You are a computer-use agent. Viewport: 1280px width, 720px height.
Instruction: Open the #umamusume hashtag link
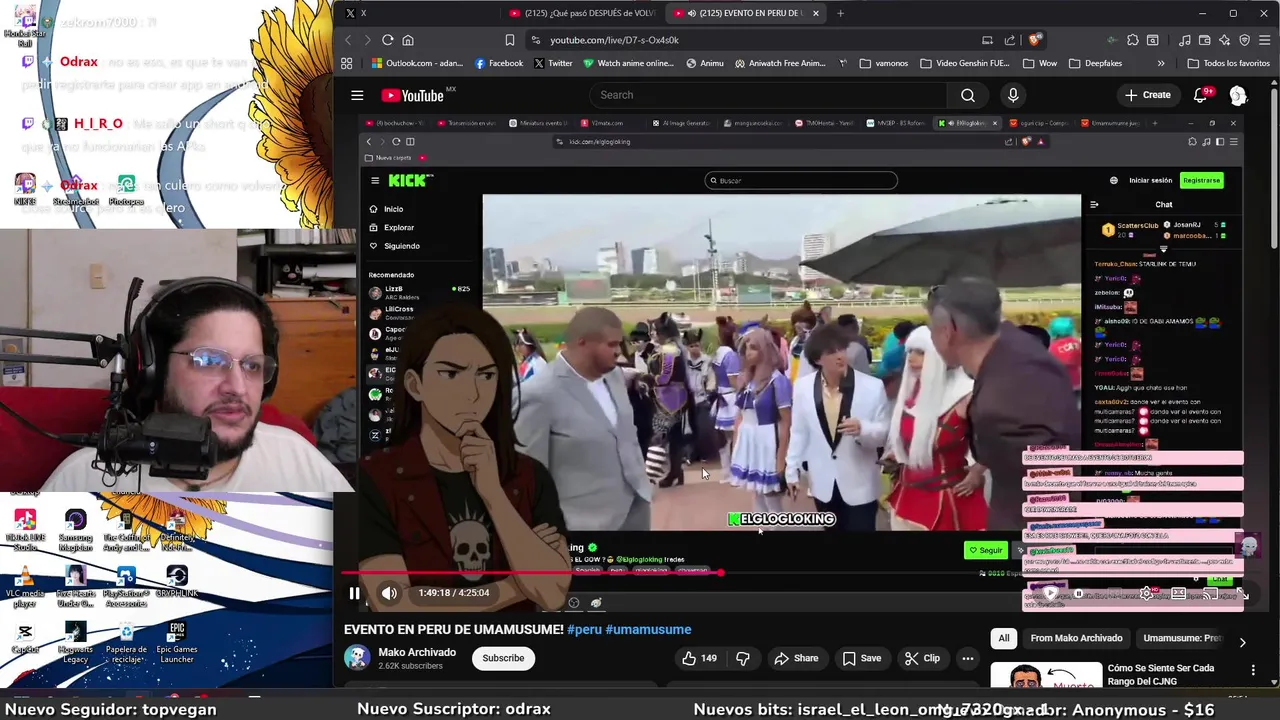(x=648, y=630)
